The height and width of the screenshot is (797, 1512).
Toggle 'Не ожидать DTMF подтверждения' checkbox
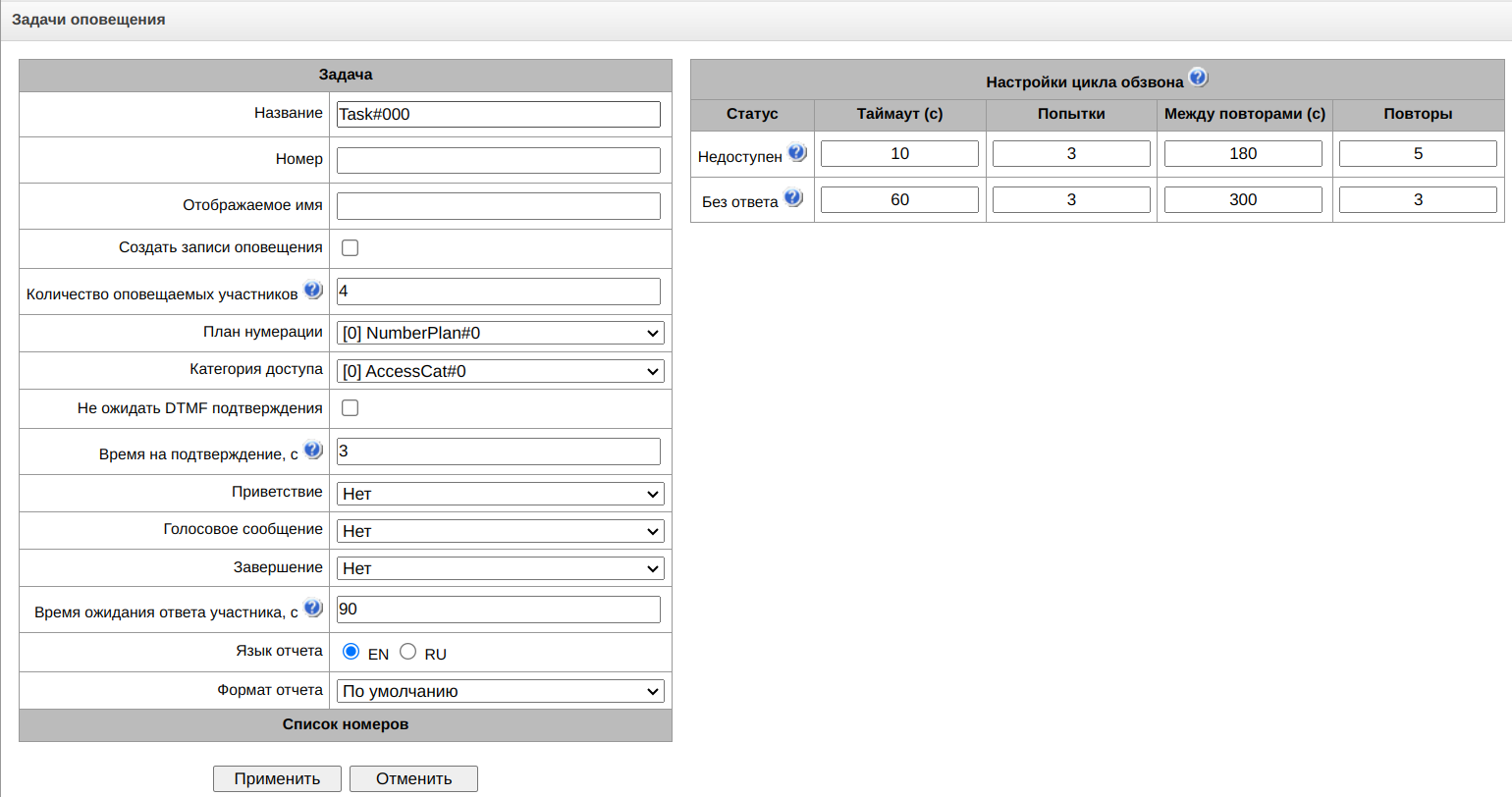(x=350, y=407)
